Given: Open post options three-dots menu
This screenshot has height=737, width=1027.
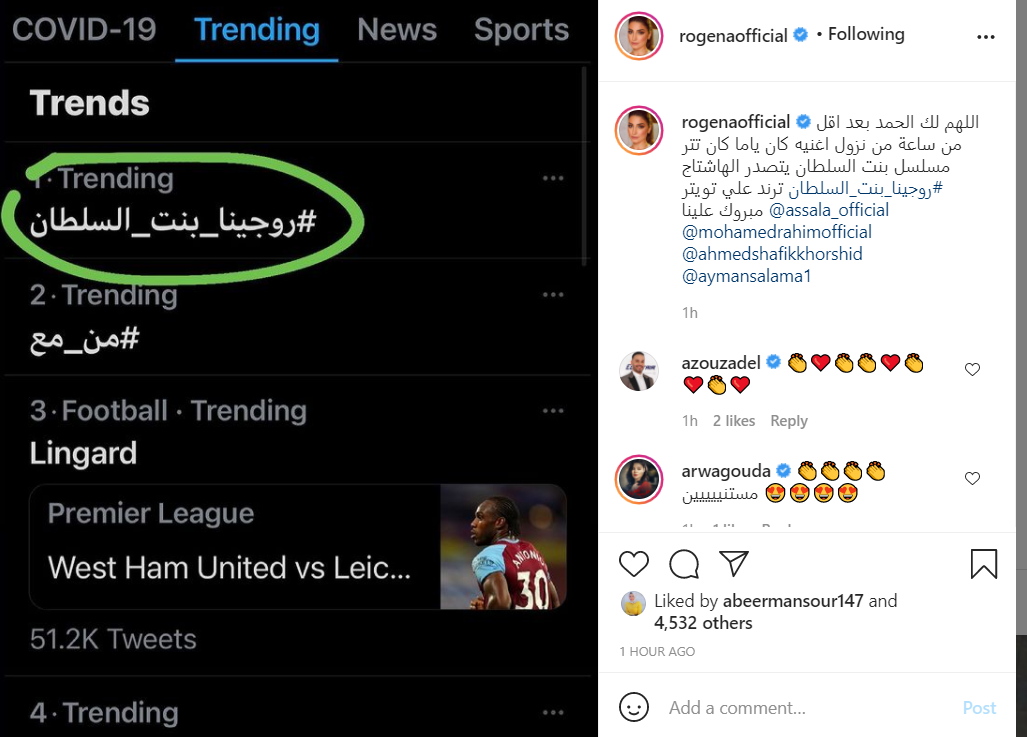Looking at the screenshot, I should click(985, 38).
